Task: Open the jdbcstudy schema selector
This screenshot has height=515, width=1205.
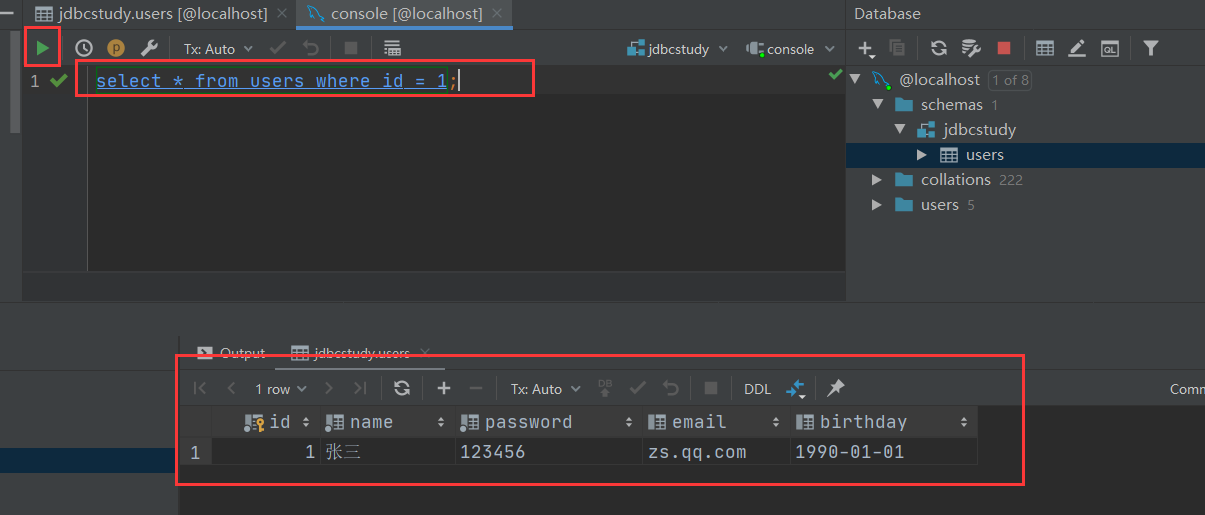Action: click(x=677, y=48)
